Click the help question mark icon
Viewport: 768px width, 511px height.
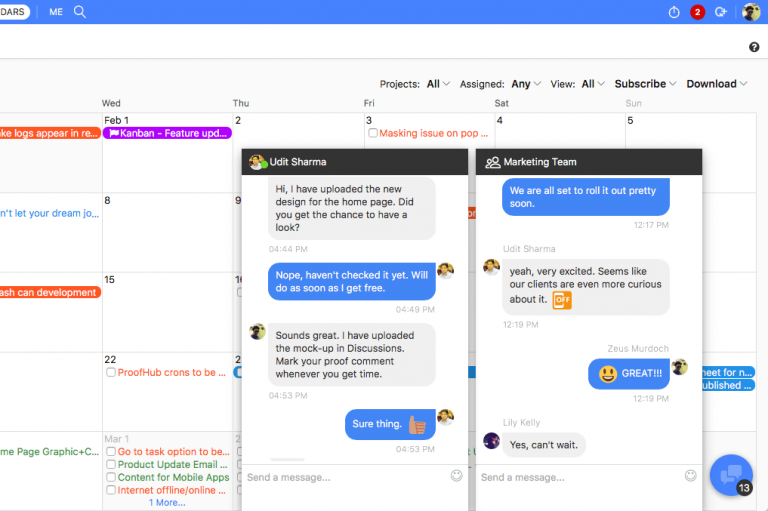pyautogui.click(x=754, y=47)
